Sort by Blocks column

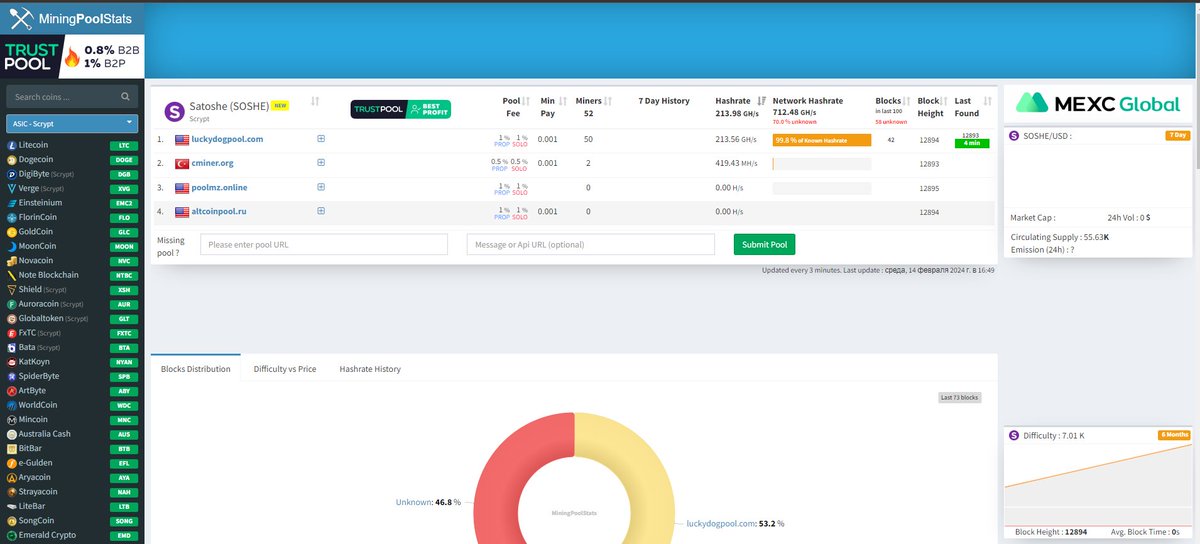coord(908,101)
